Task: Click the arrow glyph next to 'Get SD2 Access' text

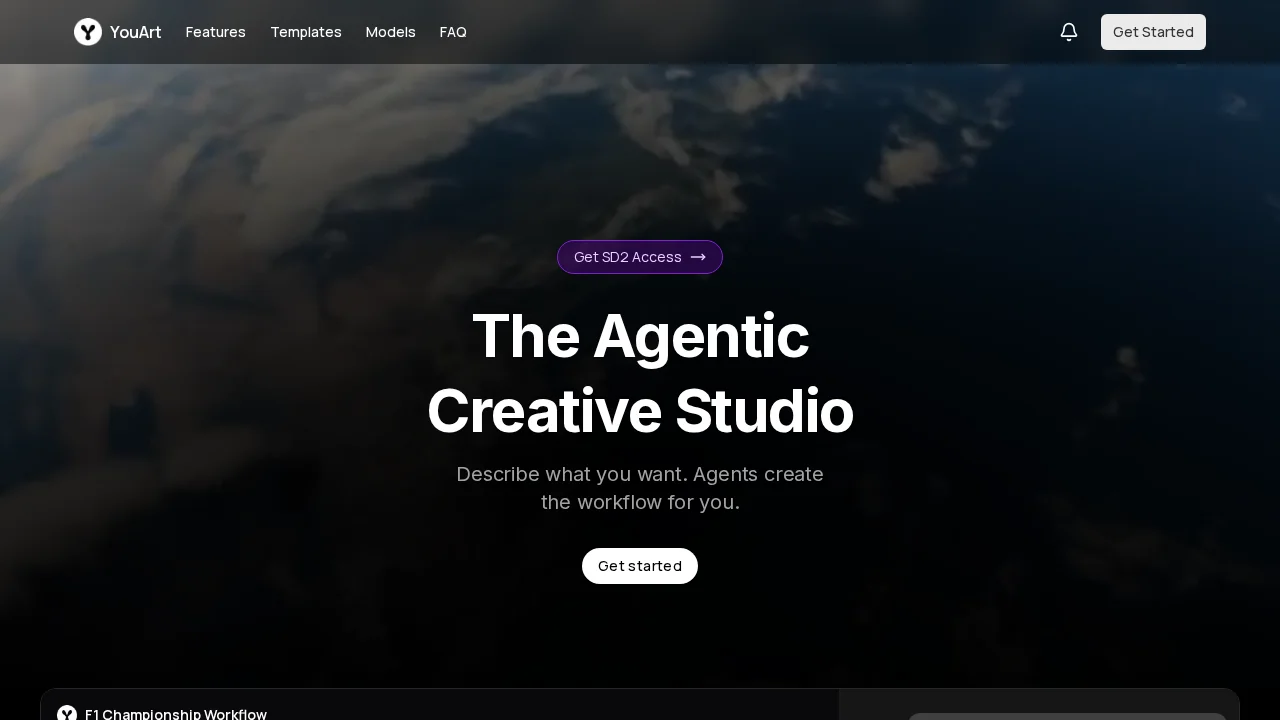Action: point(698,257)
